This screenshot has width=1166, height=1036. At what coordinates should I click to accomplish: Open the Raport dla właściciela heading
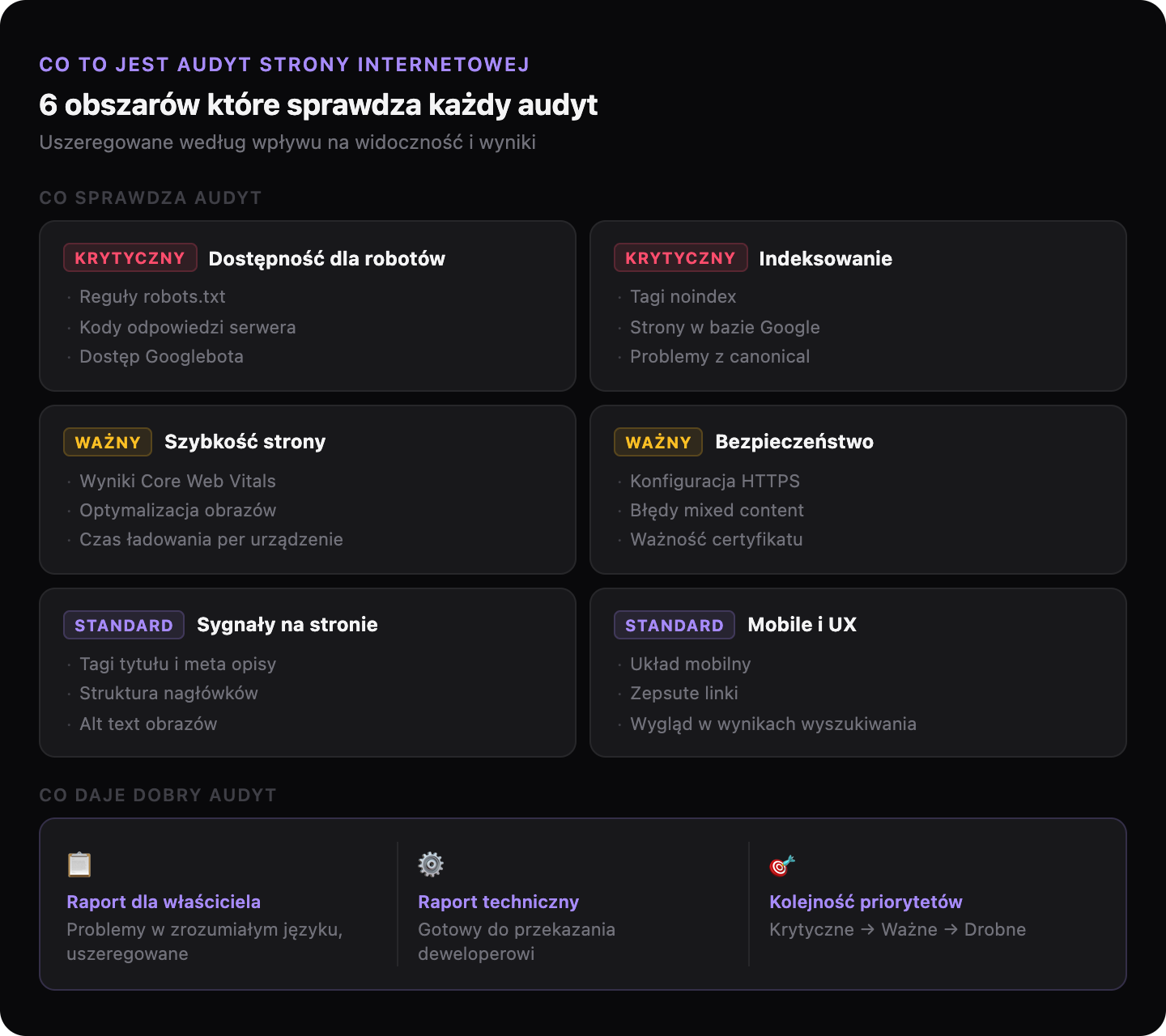(x=164, y=902)
